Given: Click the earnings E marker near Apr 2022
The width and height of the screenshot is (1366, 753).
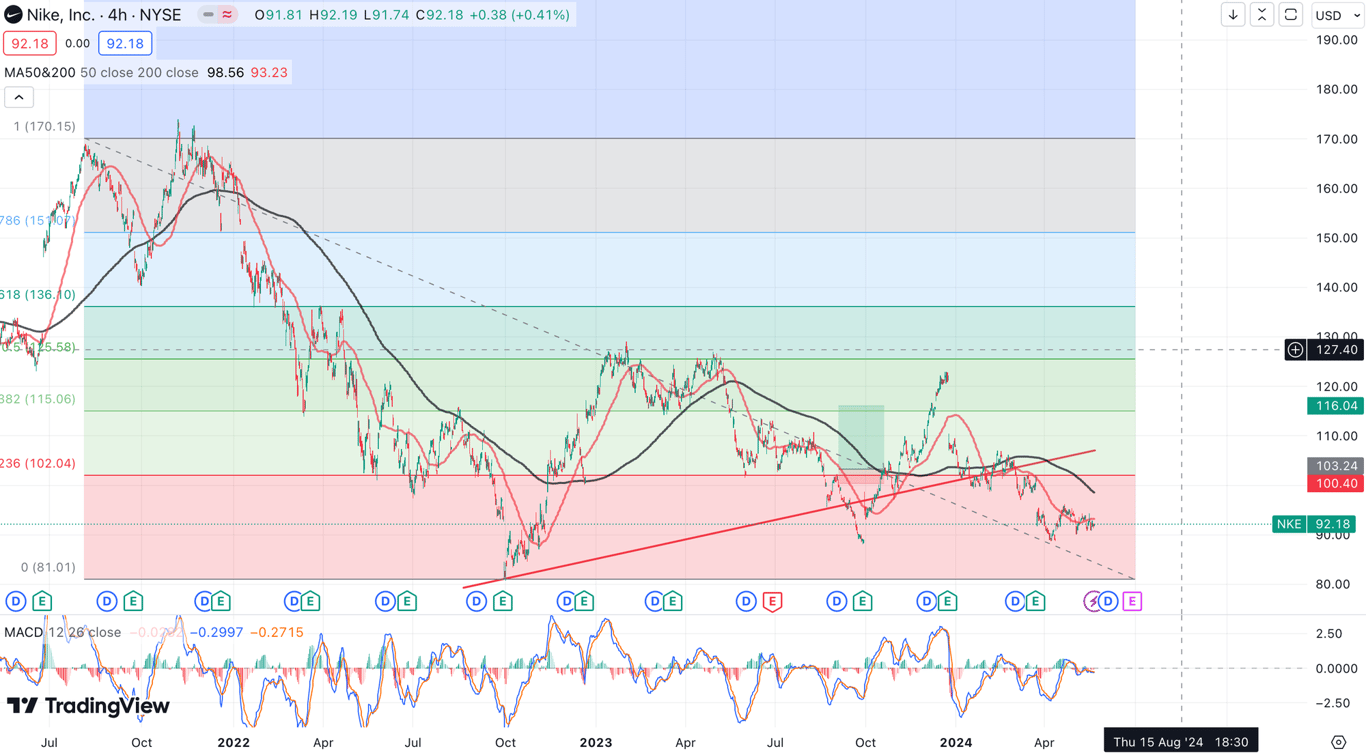Looking at the screenshot, I should (310, 601).
